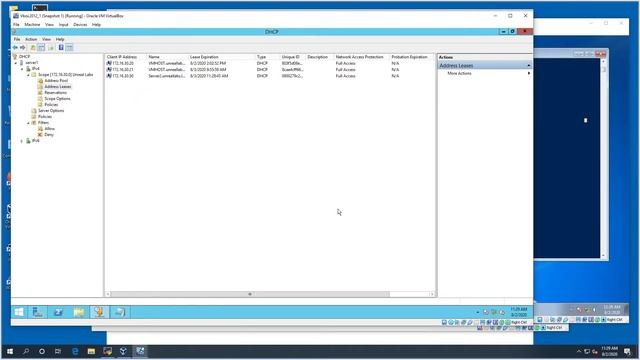
Task: Open the host Windows Start menu
Action: pyautogui.click(x=10, y=351)
